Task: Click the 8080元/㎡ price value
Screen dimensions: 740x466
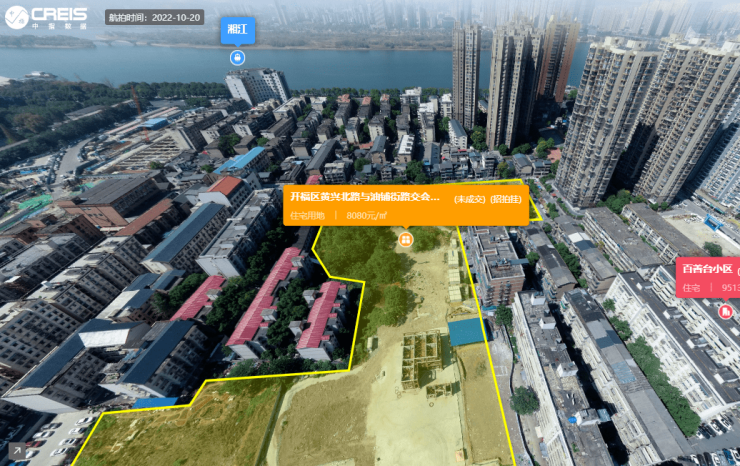Action: [367, 216]
